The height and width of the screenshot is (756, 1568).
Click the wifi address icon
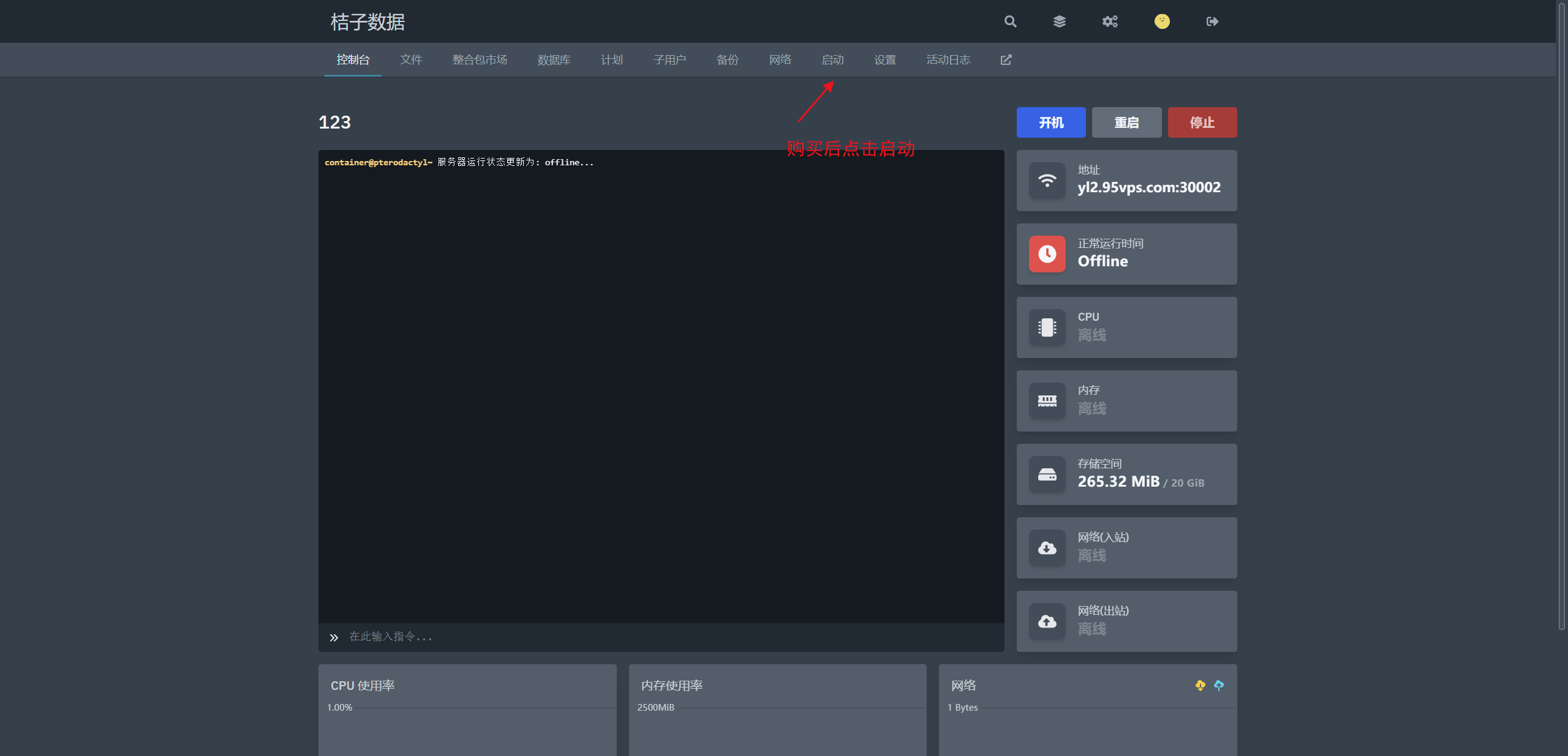(1047, 181)
